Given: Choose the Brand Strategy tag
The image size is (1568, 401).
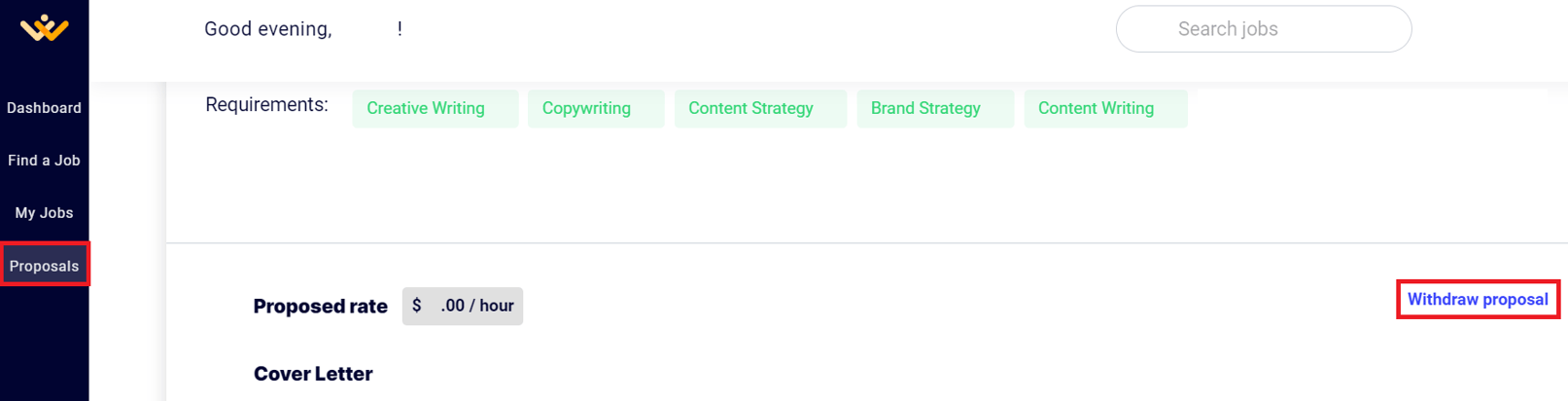Looking at the screenshot, I should 925,109.
